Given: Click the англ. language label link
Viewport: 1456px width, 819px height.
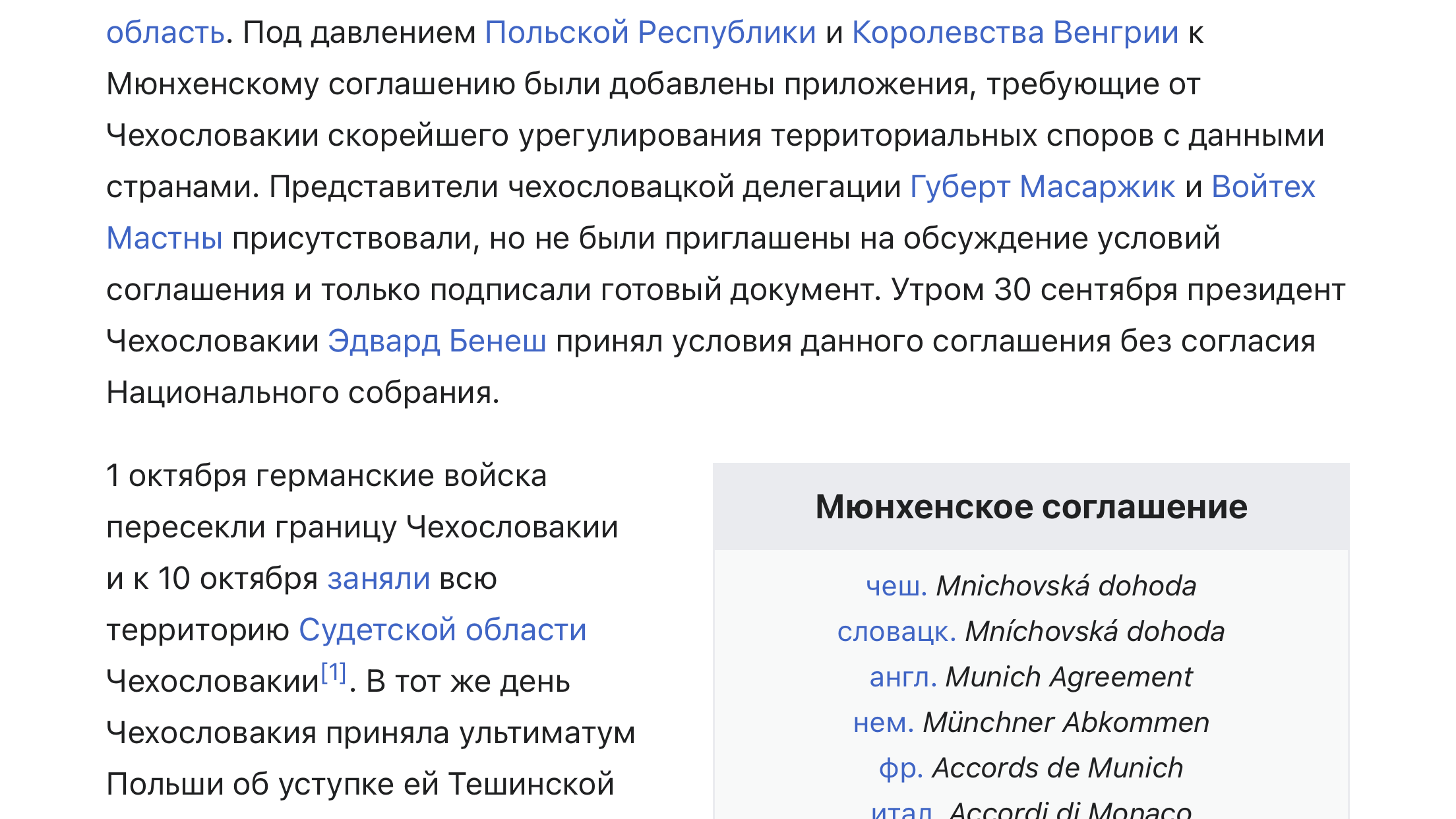Looking at the screenshot, I should pos(903,677).
